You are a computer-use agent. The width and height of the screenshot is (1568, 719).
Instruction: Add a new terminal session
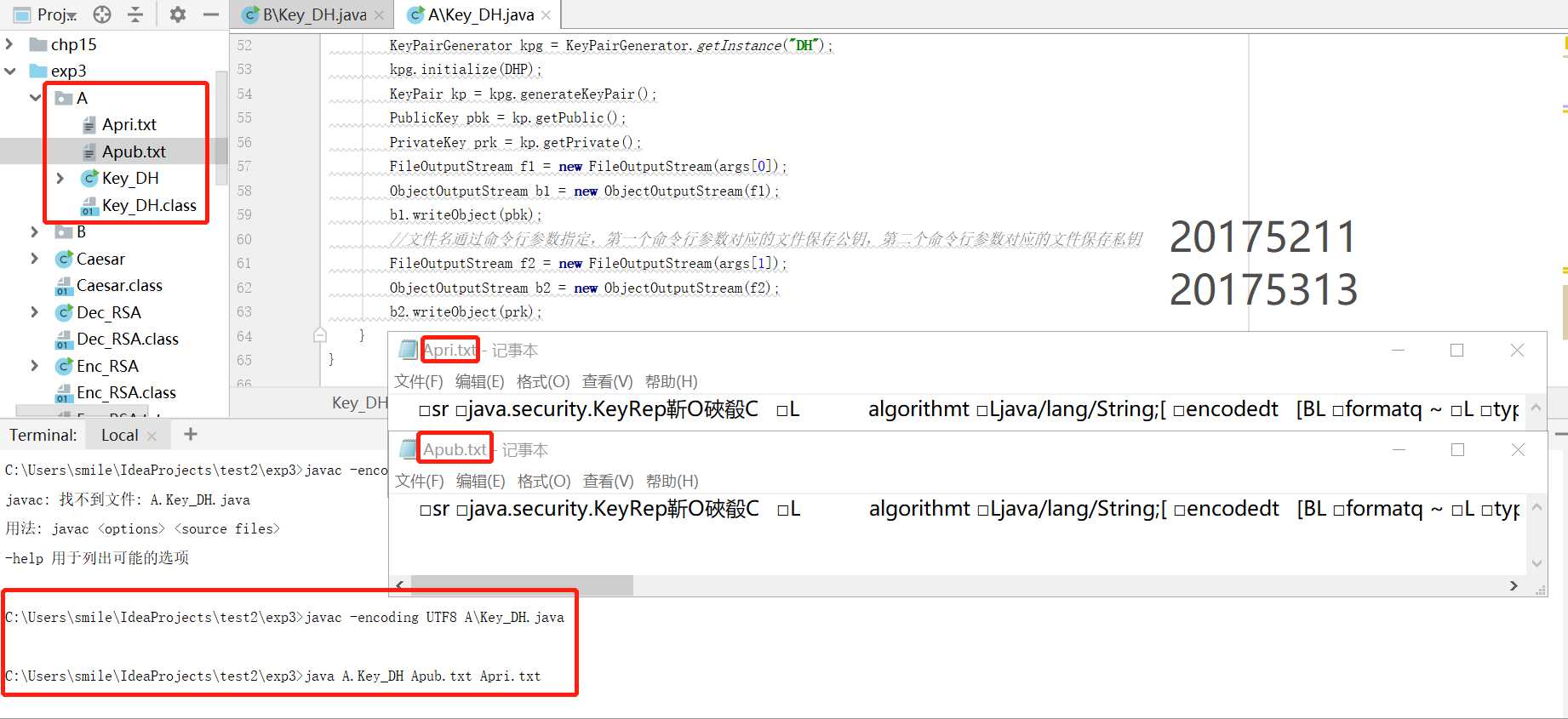pyautogui.click(x=191, y=434)
